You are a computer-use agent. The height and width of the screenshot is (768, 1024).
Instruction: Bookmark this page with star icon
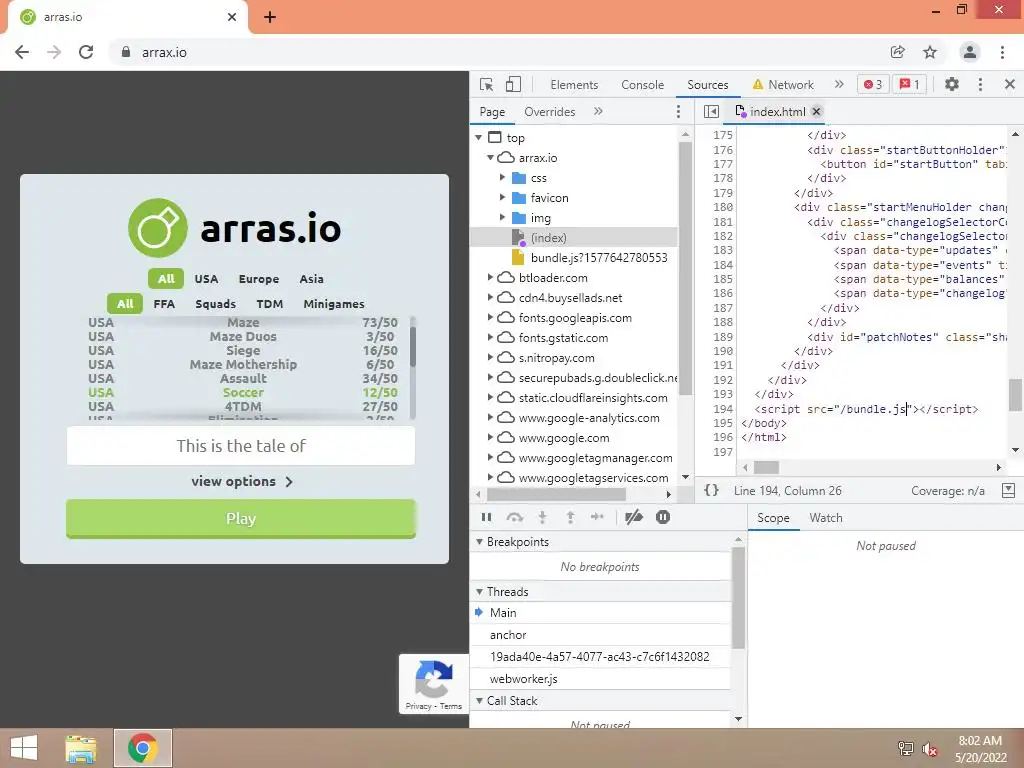[930, 52]
